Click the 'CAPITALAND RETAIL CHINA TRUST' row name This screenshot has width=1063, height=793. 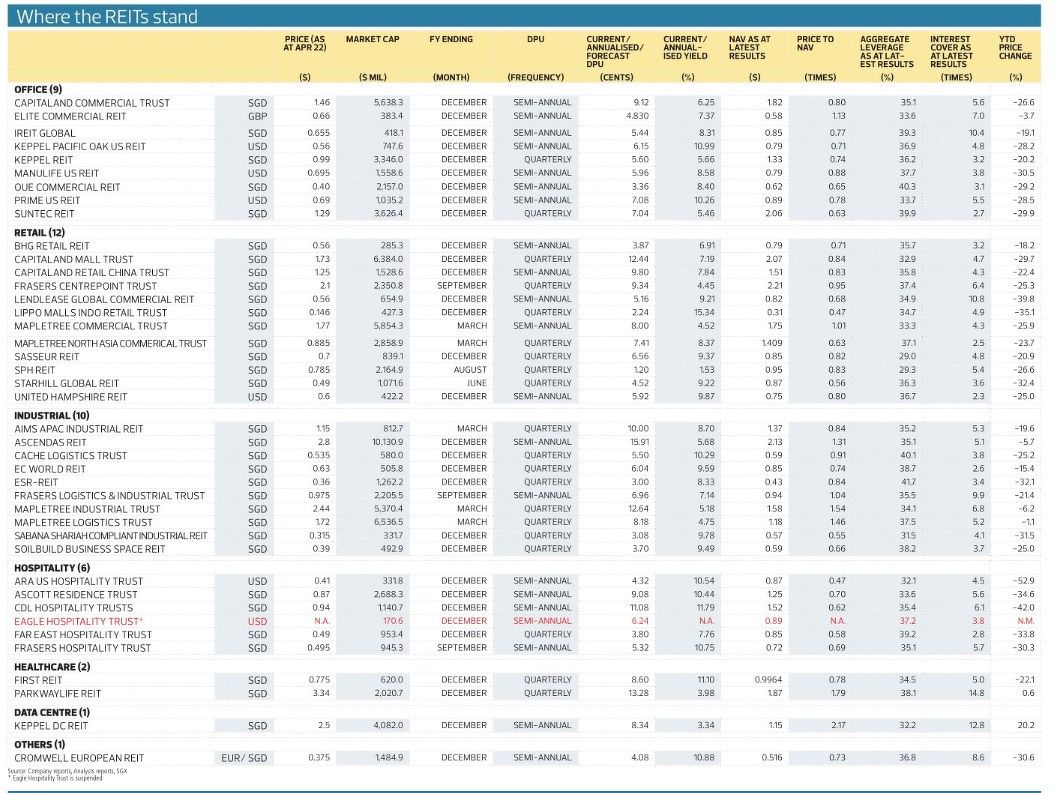92,272
